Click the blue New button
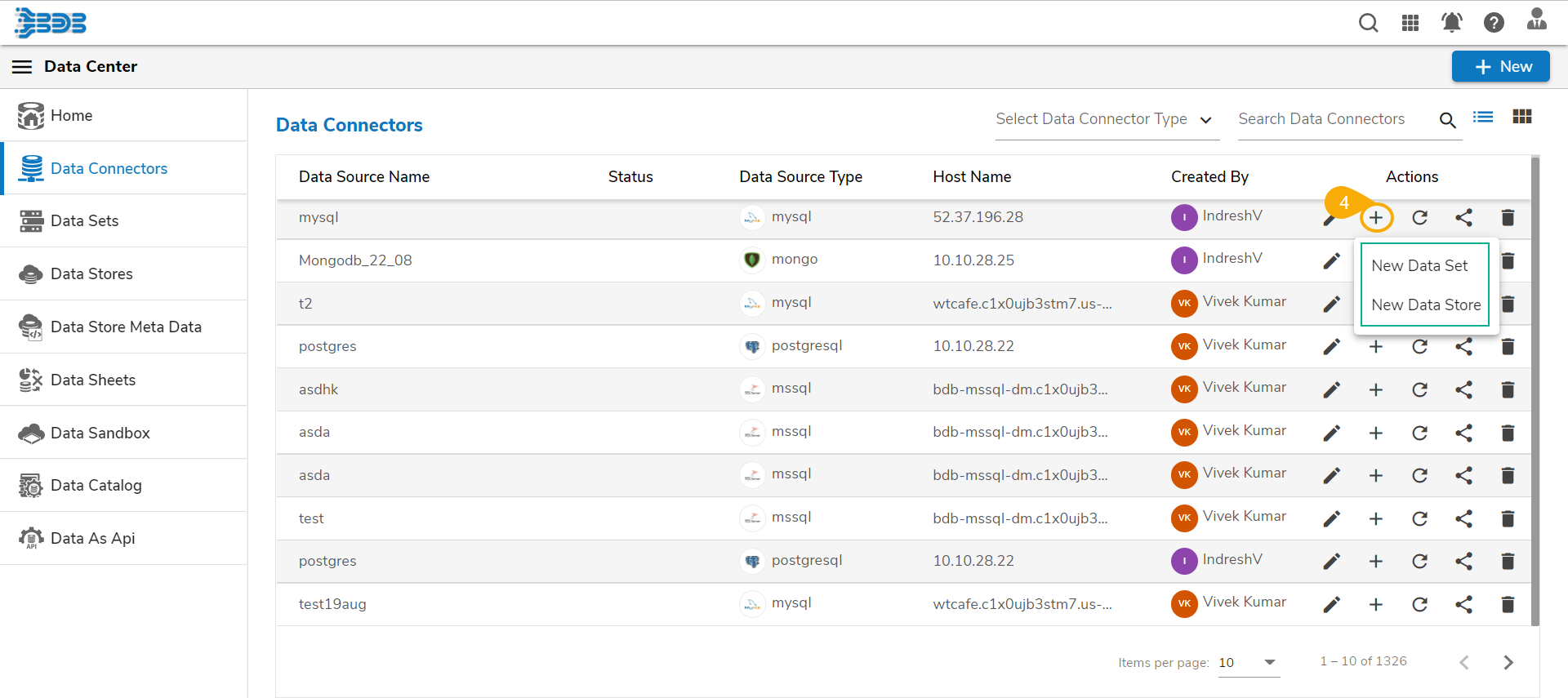Screen dimensions: 1568x698 [x=1500, y=67]
